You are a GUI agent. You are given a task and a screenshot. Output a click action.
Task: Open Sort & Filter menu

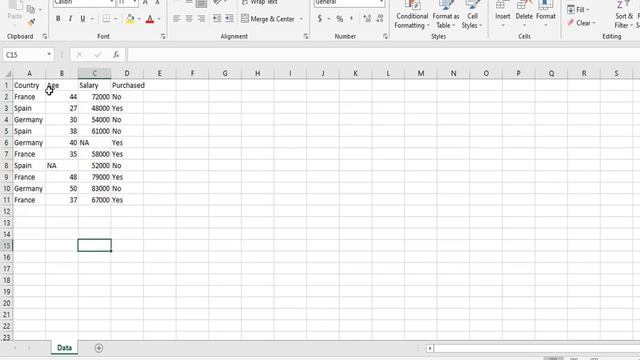coord(624,15)
